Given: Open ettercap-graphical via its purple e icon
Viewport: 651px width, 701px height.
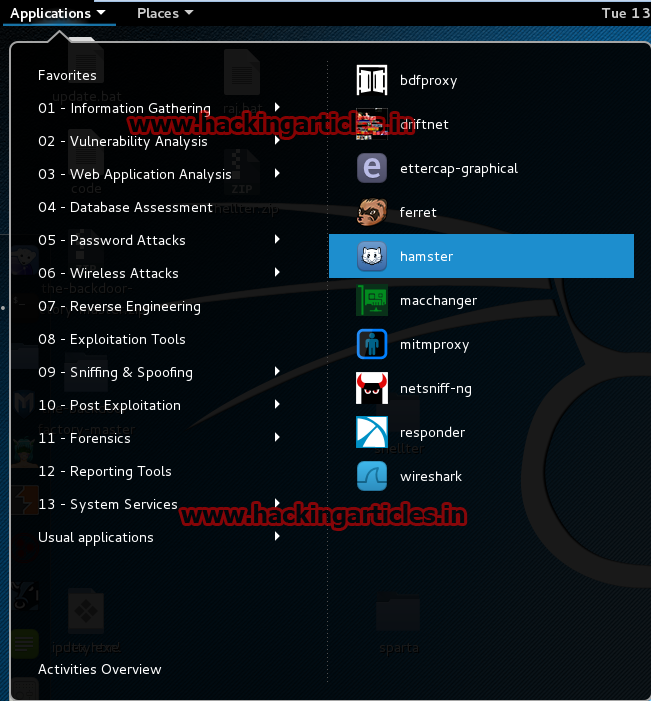Looking at the screenshot, I should [x=372, y=168].
